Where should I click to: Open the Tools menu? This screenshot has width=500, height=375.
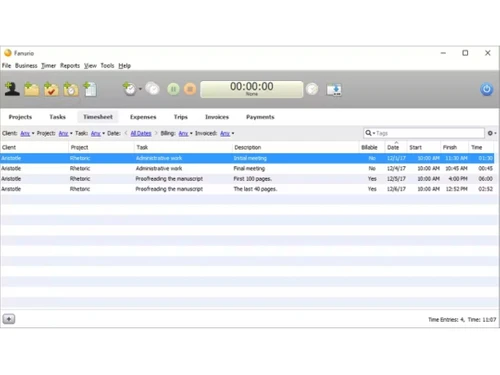(107, 66)
